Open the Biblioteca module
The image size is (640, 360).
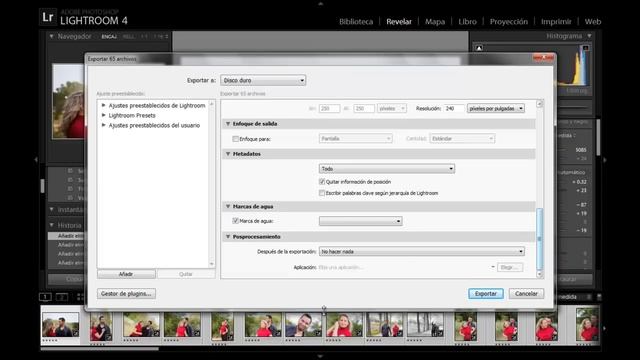pos(356,22)
